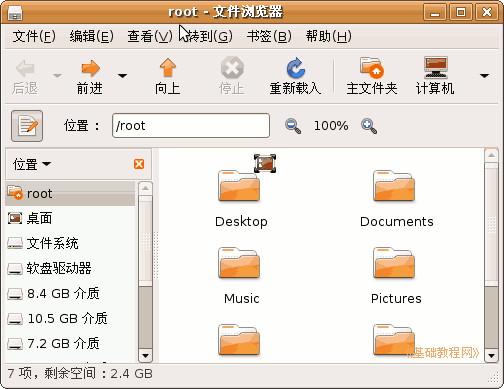Screen dimensions: 504x389
Task: Open the 查看(V) menu
Action: pyautogui.click(x=150, y=36)
